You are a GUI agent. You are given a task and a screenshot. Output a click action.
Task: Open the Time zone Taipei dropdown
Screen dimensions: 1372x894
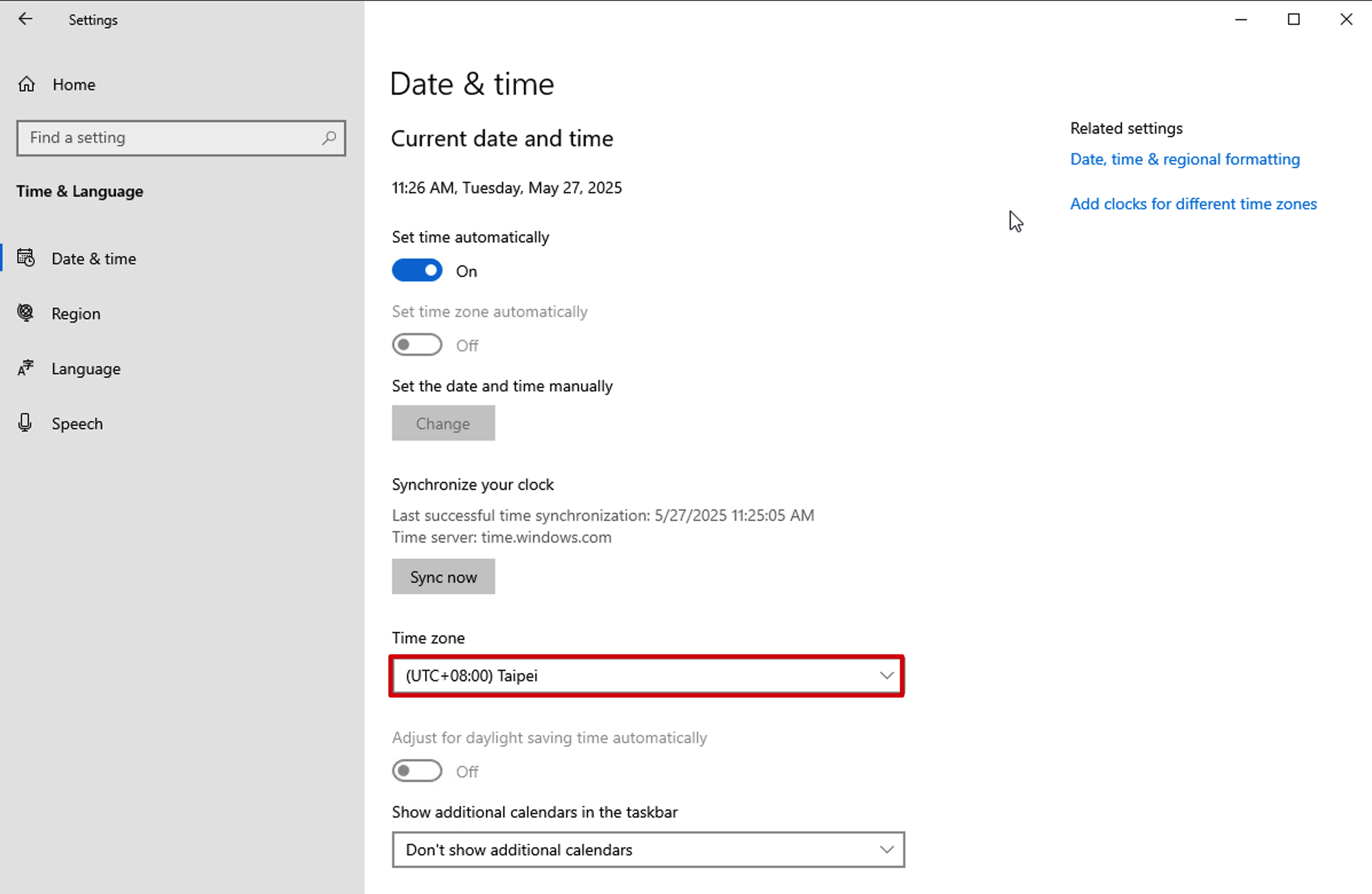(648, 676)
